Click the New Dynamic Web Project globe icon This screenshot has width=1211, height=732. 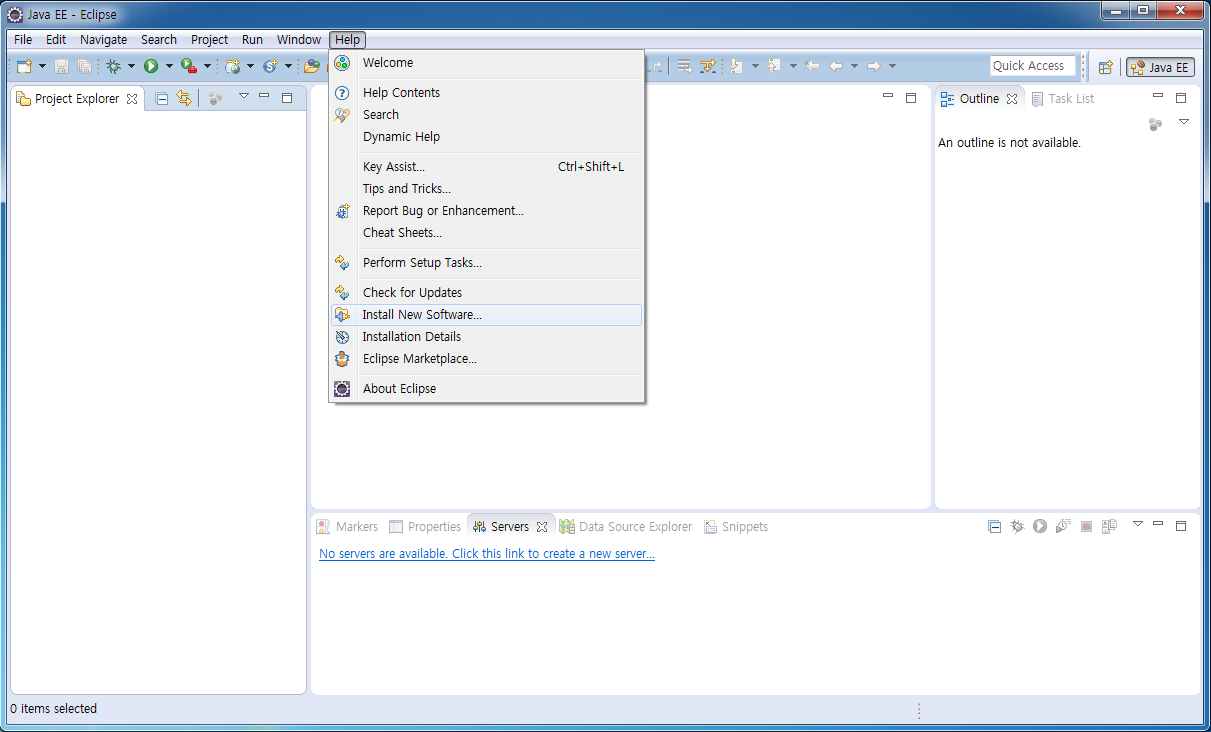coord(232,66)
